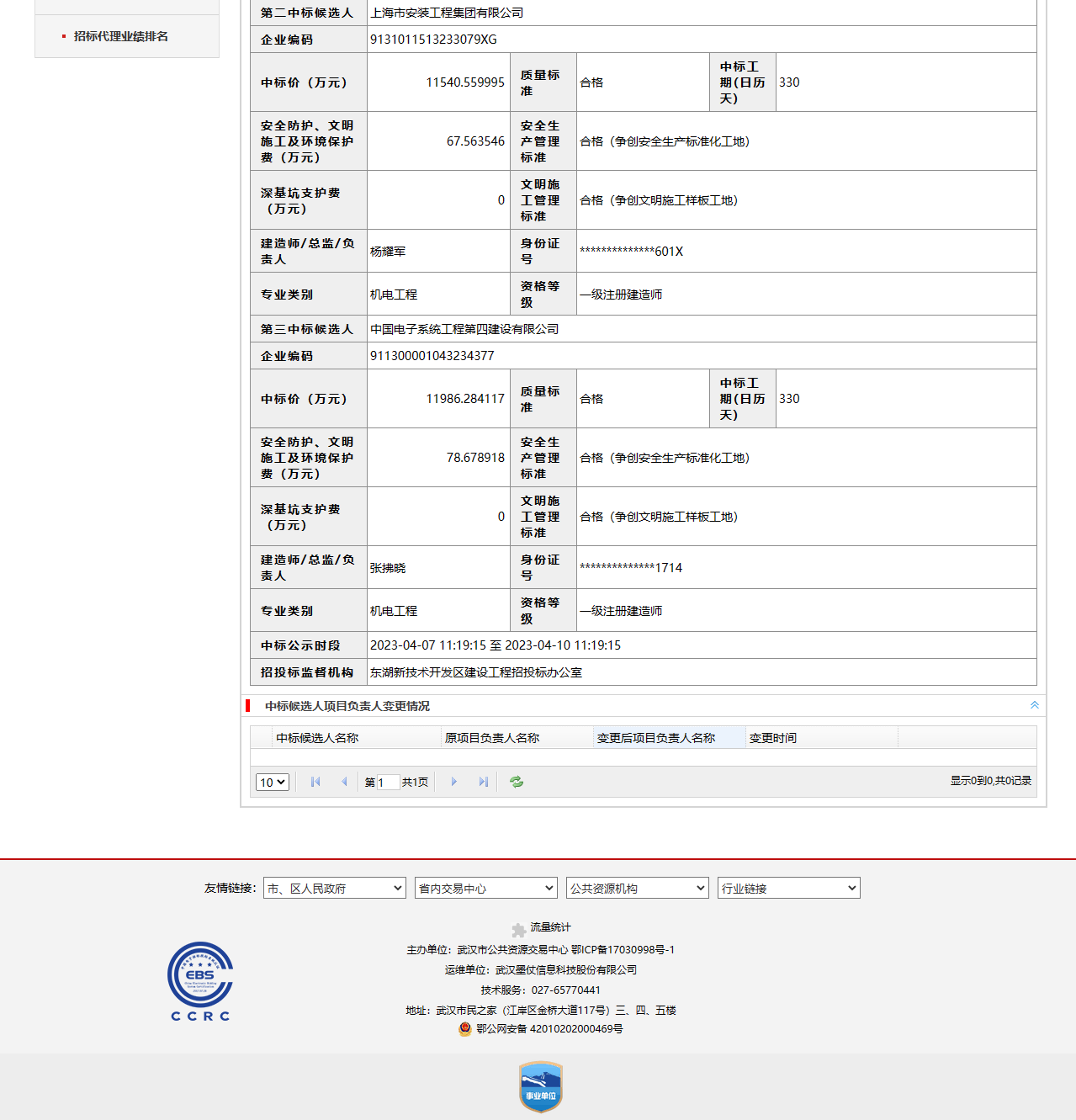Image resolution: width=1076 pixels, height=1120 pixels.
Task: Select constructor name 张拂晓
Action: point(388,567)
